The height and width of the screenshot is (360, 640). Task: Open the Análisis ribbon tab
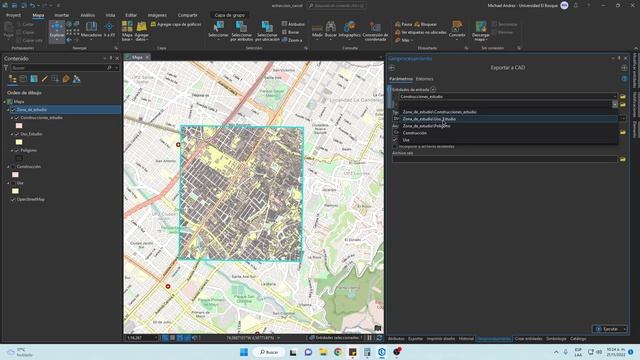(88, 15)
